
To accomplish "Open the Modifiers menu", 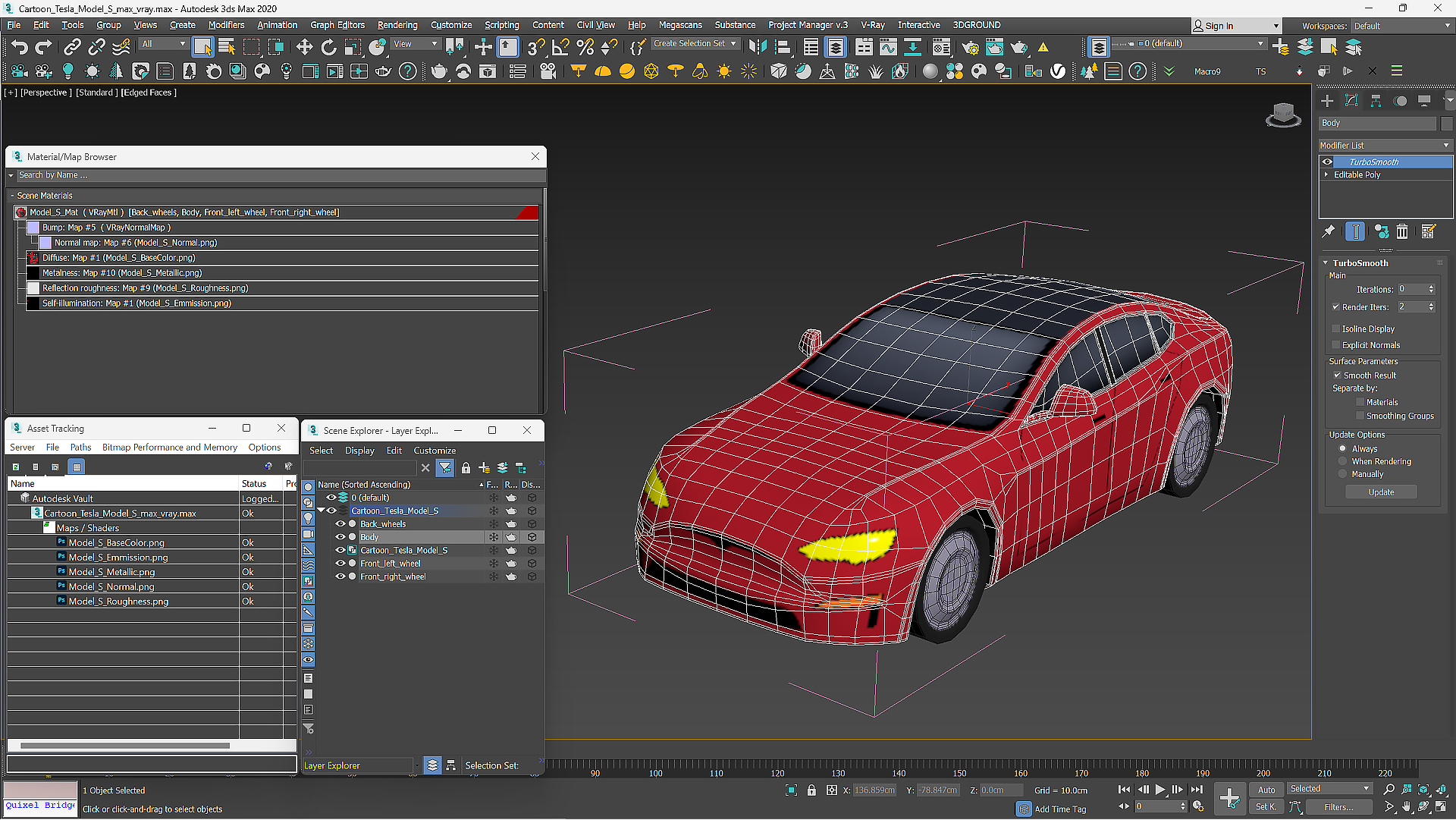I will tap(226, 25).
